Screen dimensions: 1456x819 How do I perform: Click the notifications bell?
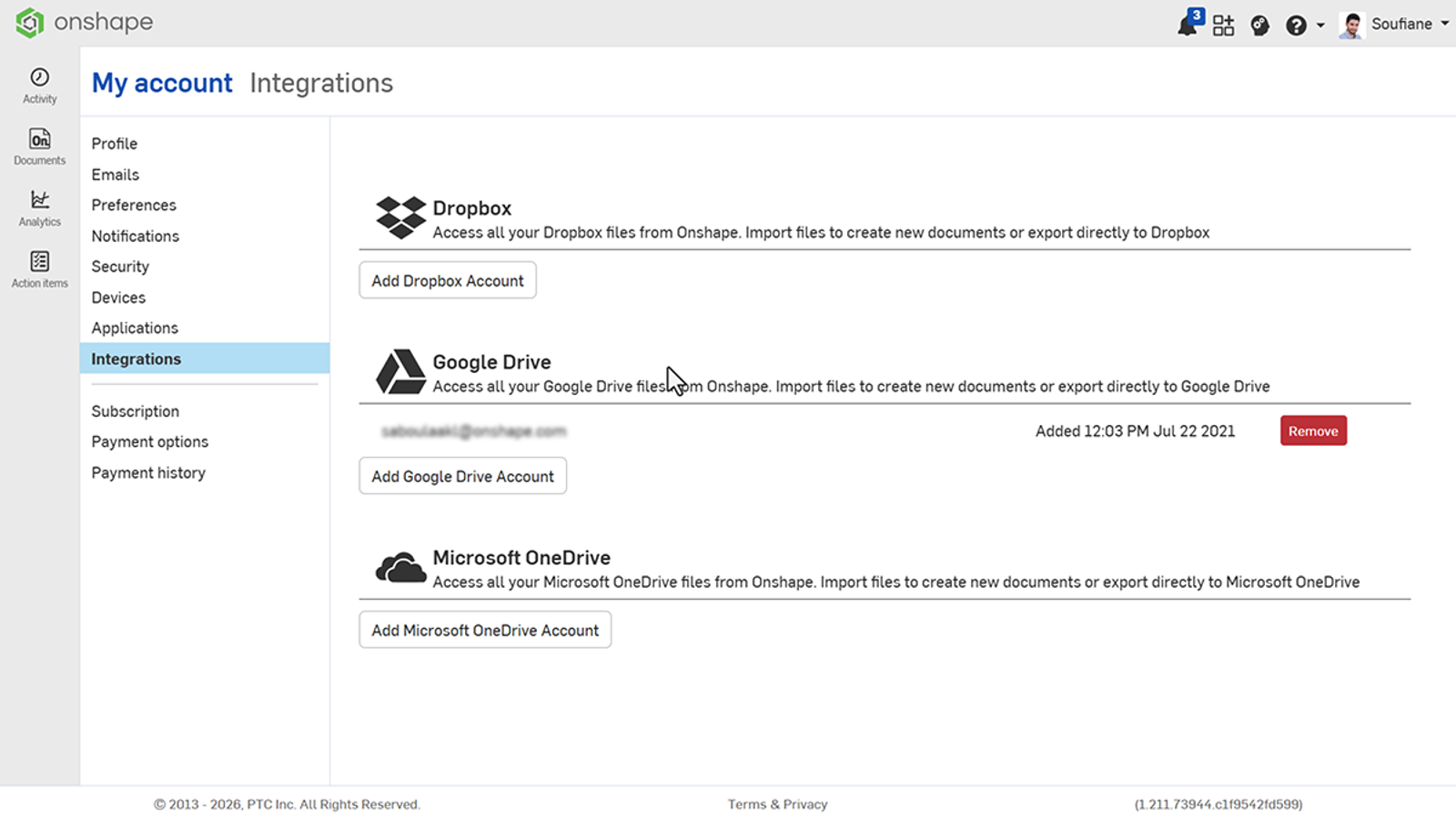1188,25
